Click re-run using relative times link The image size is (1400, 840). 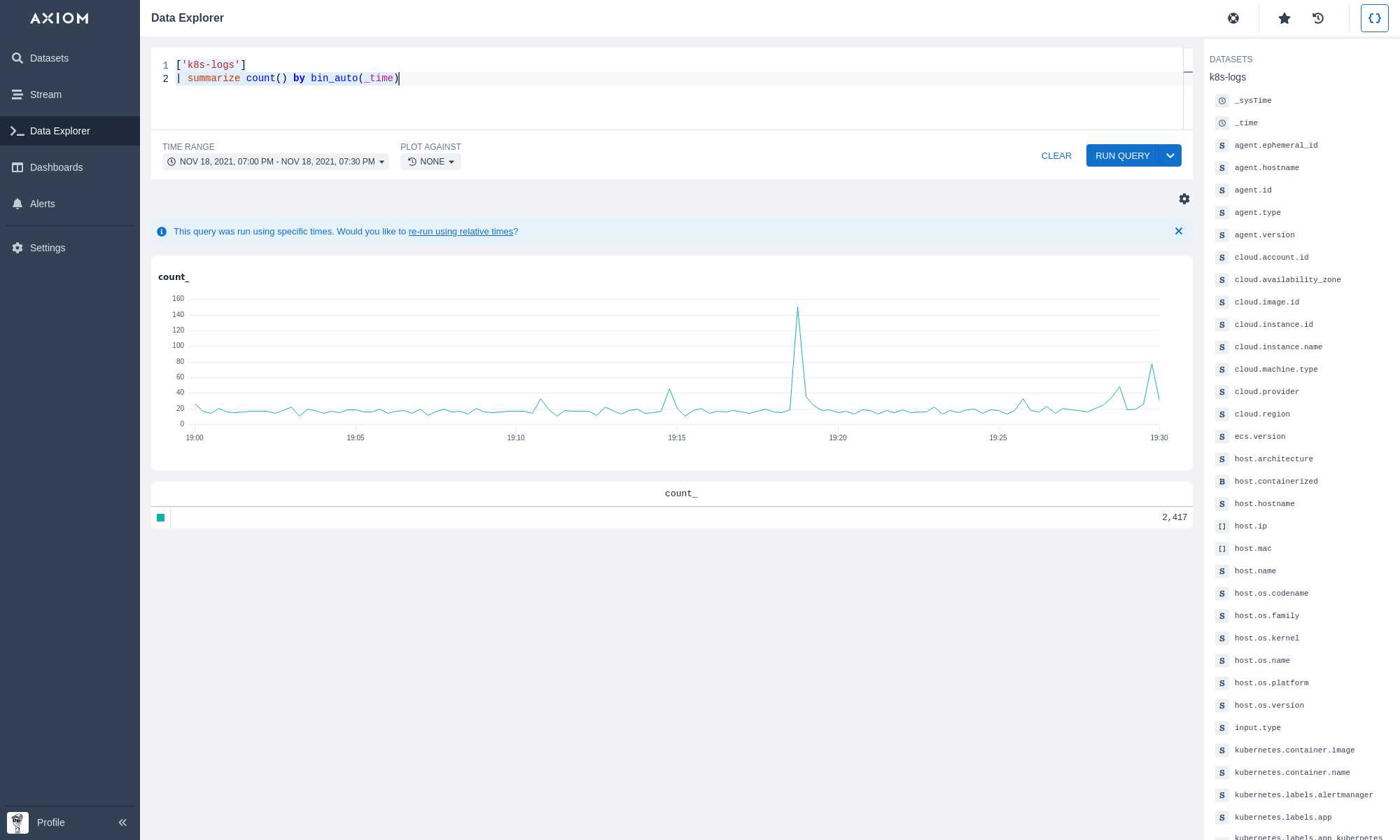tap(461, 232)
